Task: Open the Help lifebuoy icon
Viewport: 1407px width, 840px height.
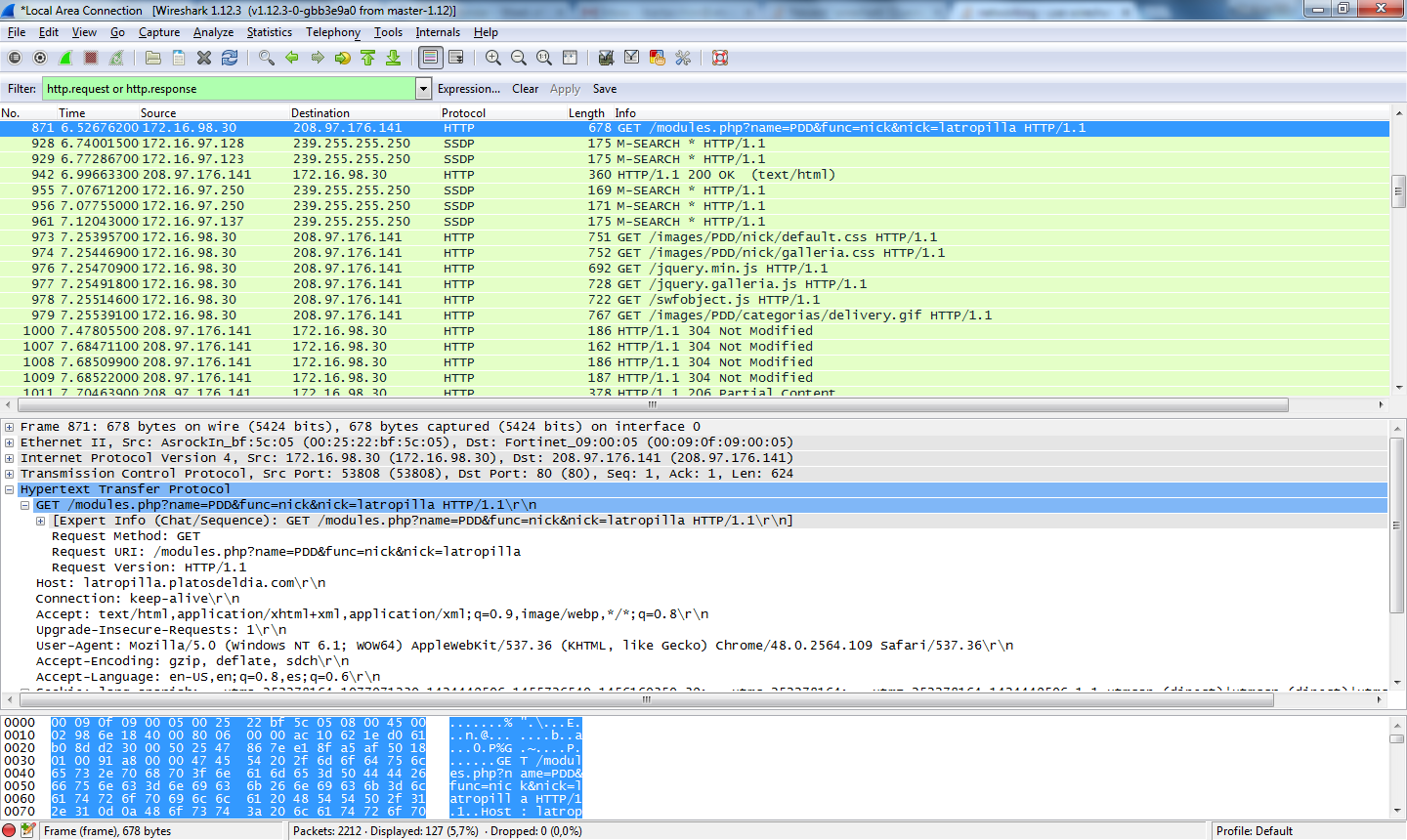Action: pos(720,59)
